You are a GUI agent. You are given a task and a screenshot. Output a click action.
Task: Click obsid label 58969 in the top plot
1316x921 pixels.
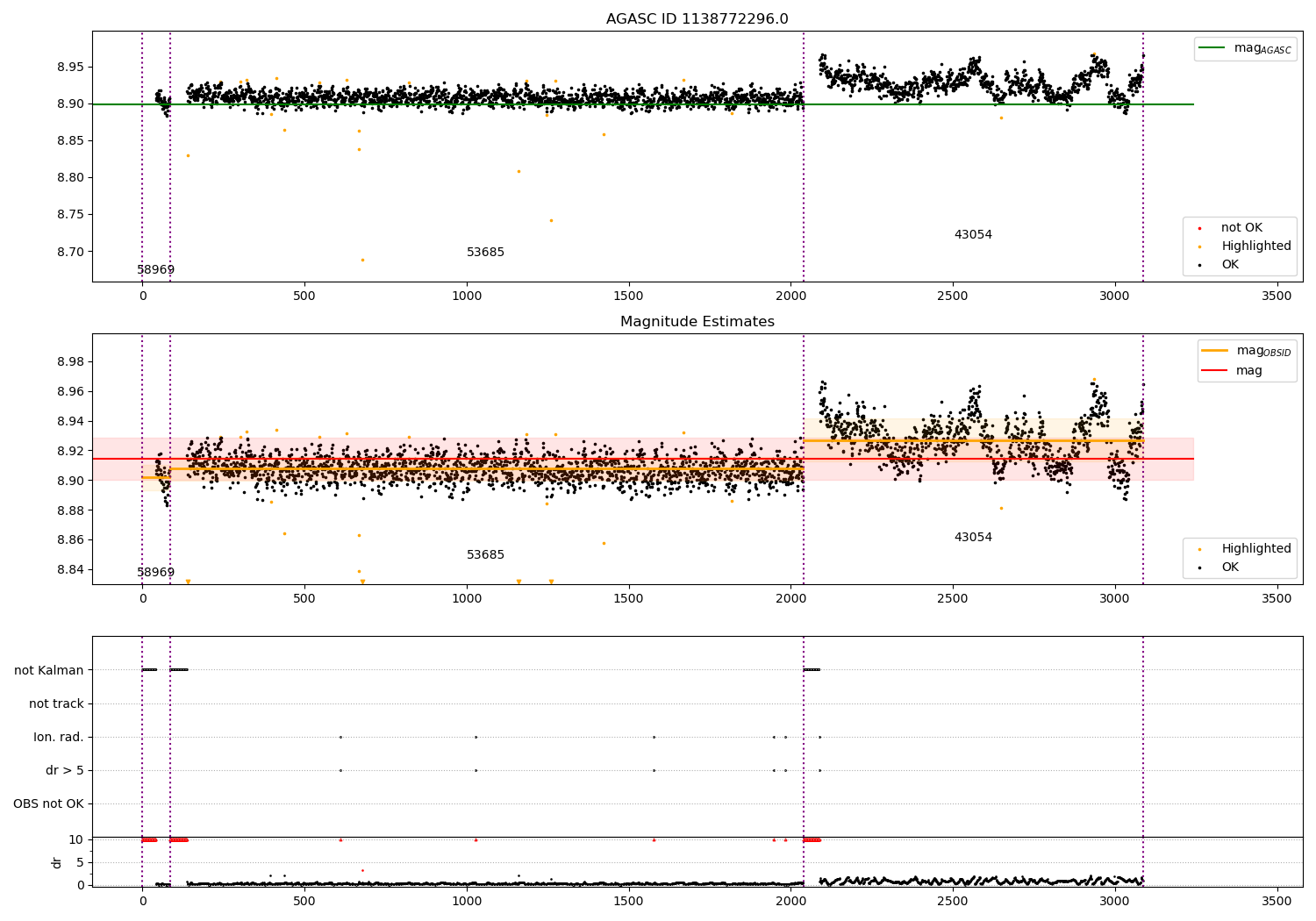pyautogui.click(x=155, y=269)
